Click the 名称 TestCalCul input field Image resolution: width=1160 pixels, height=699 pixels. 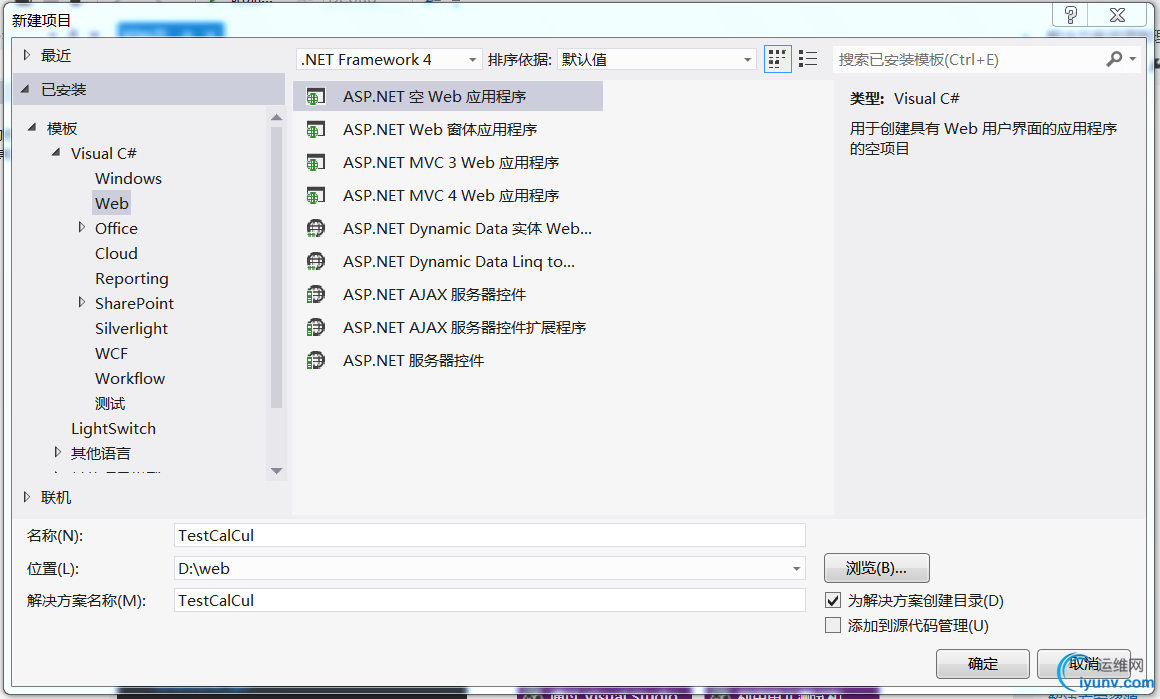coord(490,536)
